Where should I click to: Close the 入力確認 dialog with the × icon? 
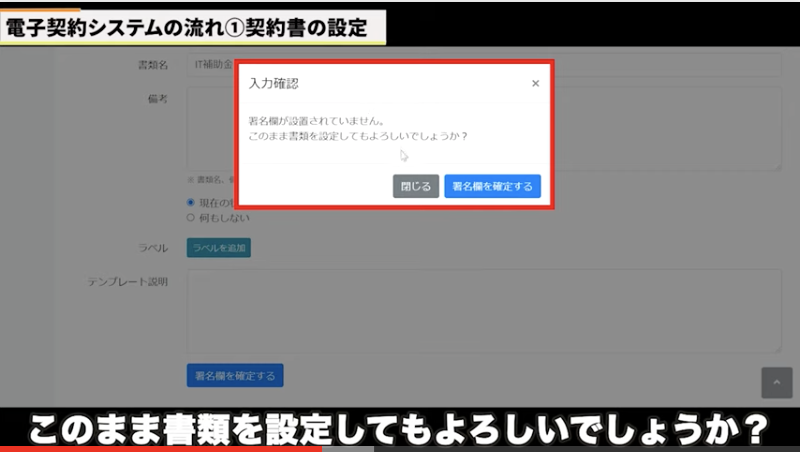point(535,84)
